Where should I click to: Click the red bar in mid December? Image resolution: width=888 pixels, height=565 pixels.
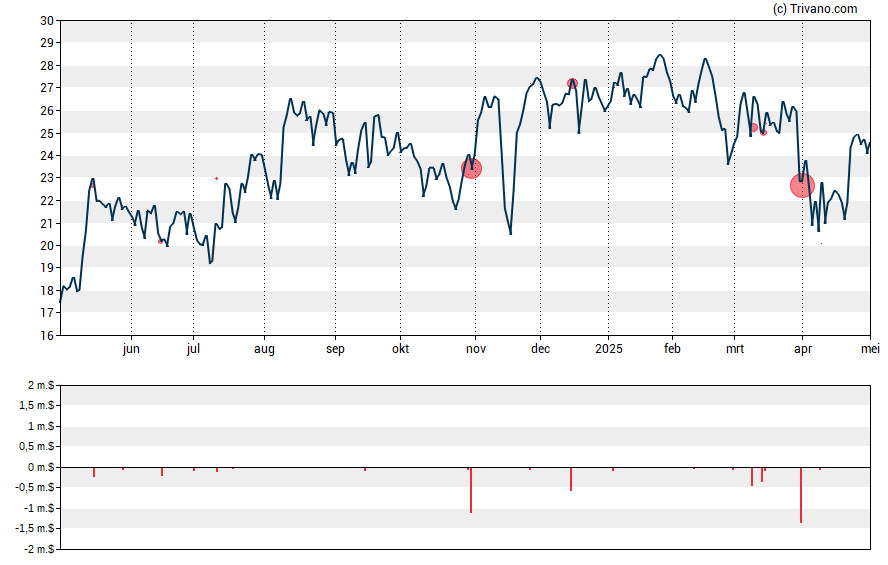click(x=571, y=479)
